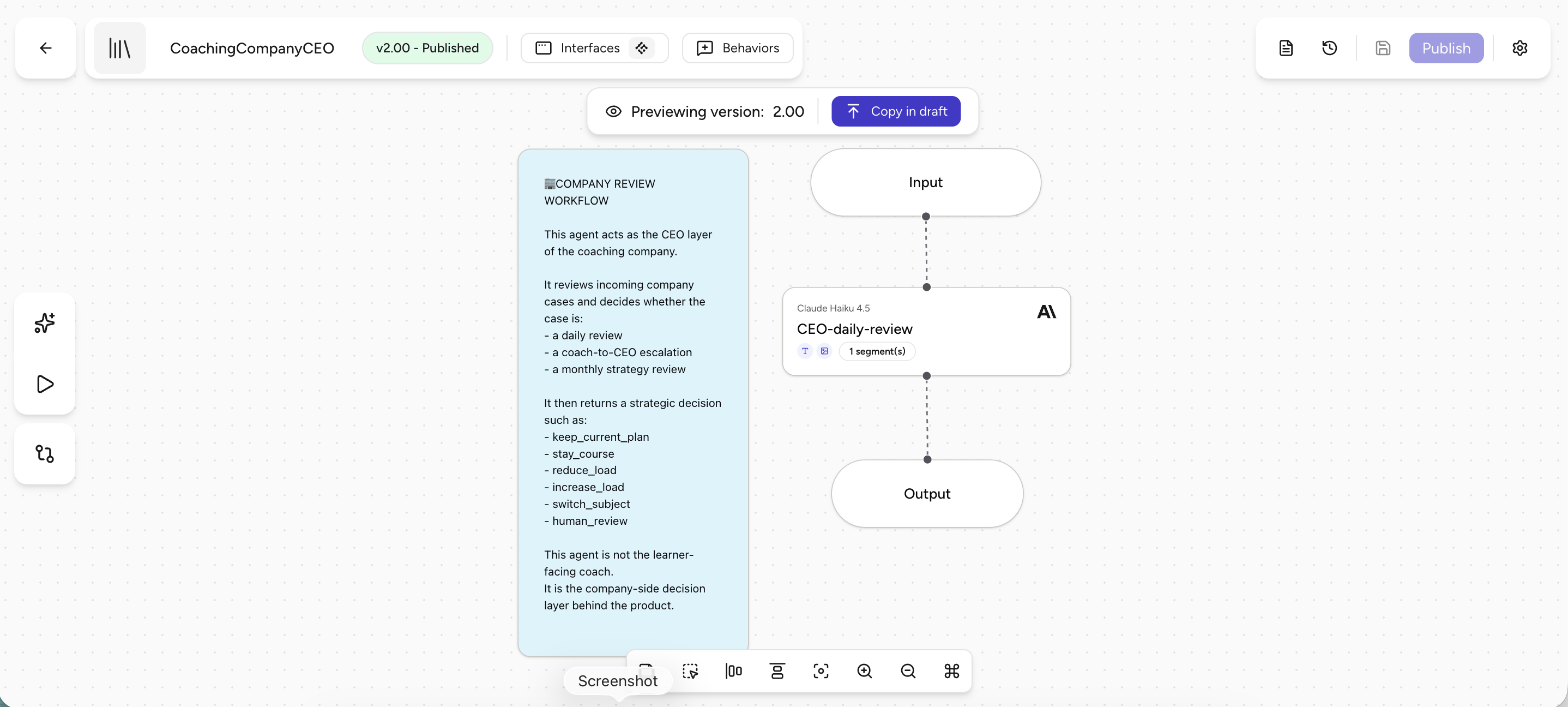Viewport: 1568px width, 707px height.
Task: Zoom out of the canvas
Action: [908, 670]
